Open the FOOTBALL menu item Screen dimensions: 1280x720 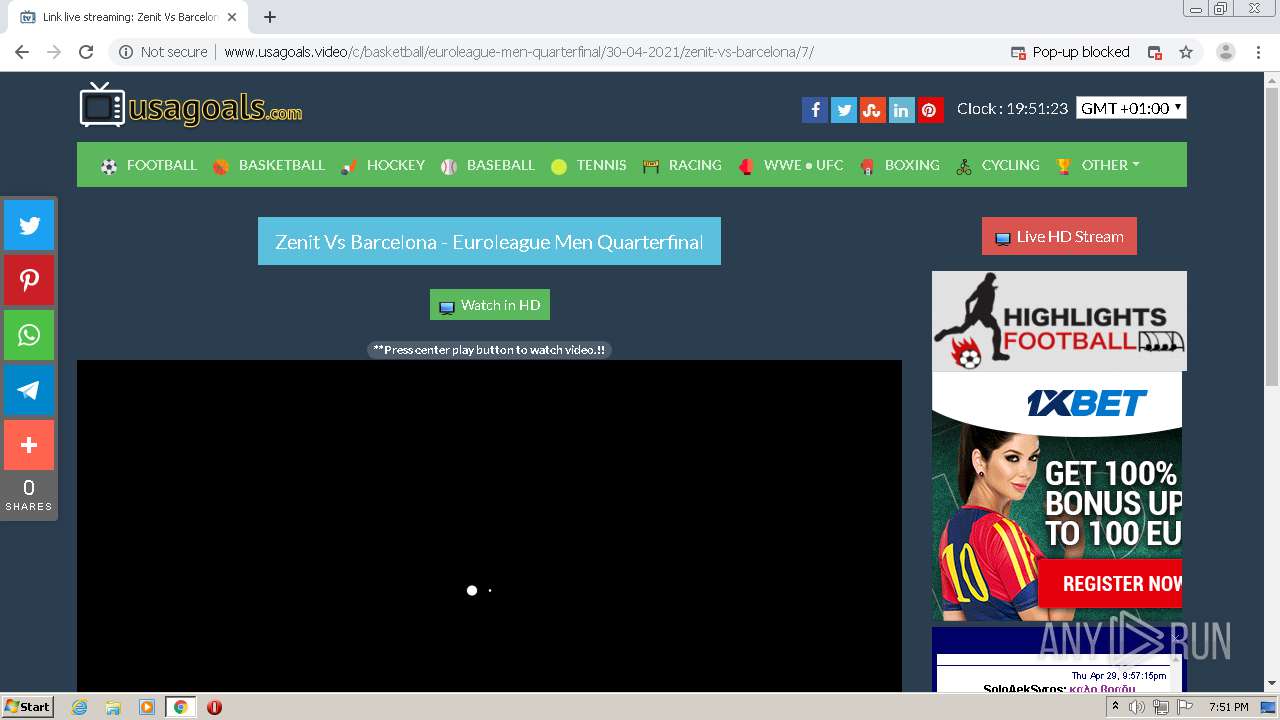(x=149, y=165)
